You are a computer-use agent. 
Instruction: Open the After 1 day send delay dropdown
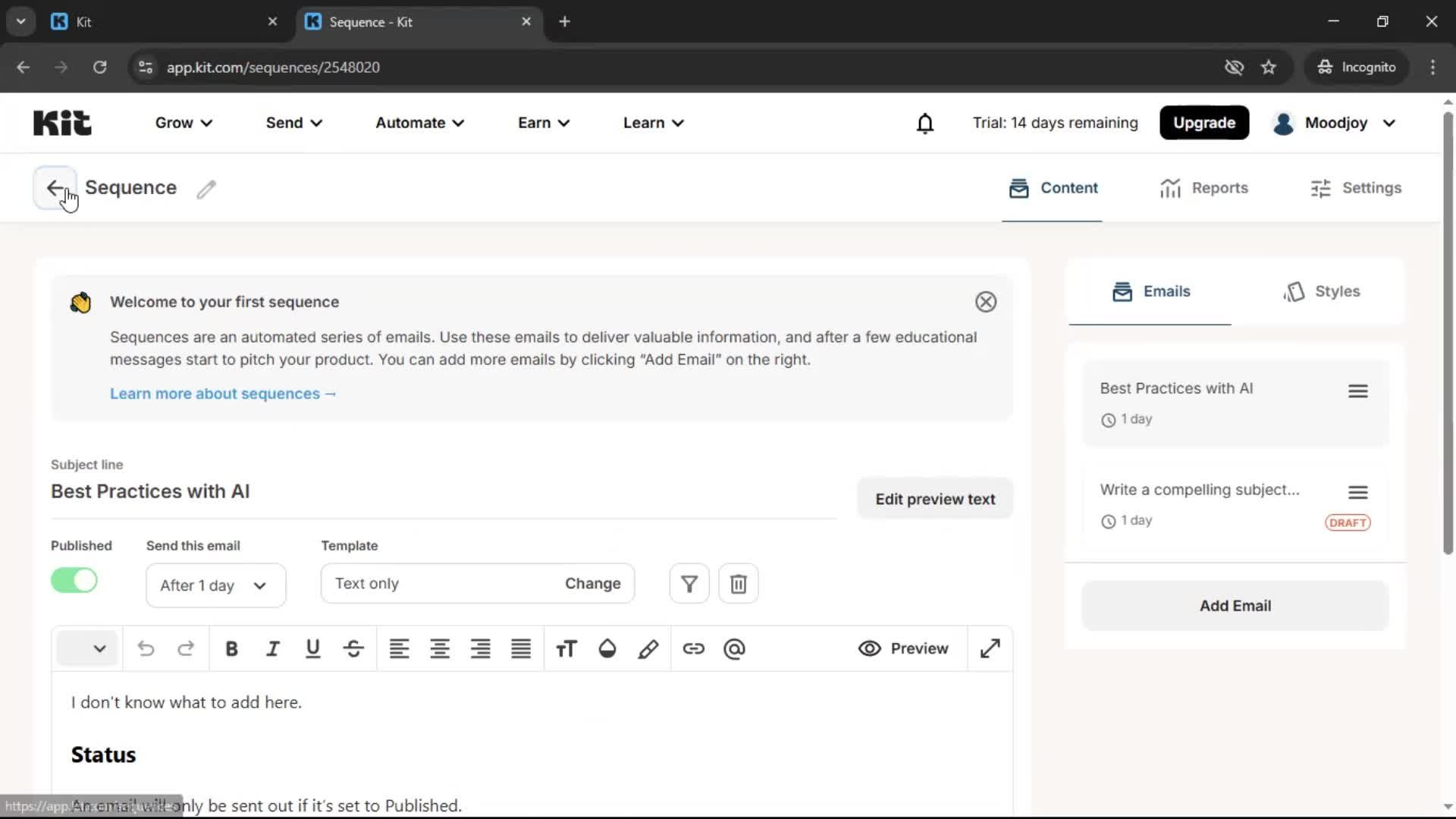click(x=215, y=585)
